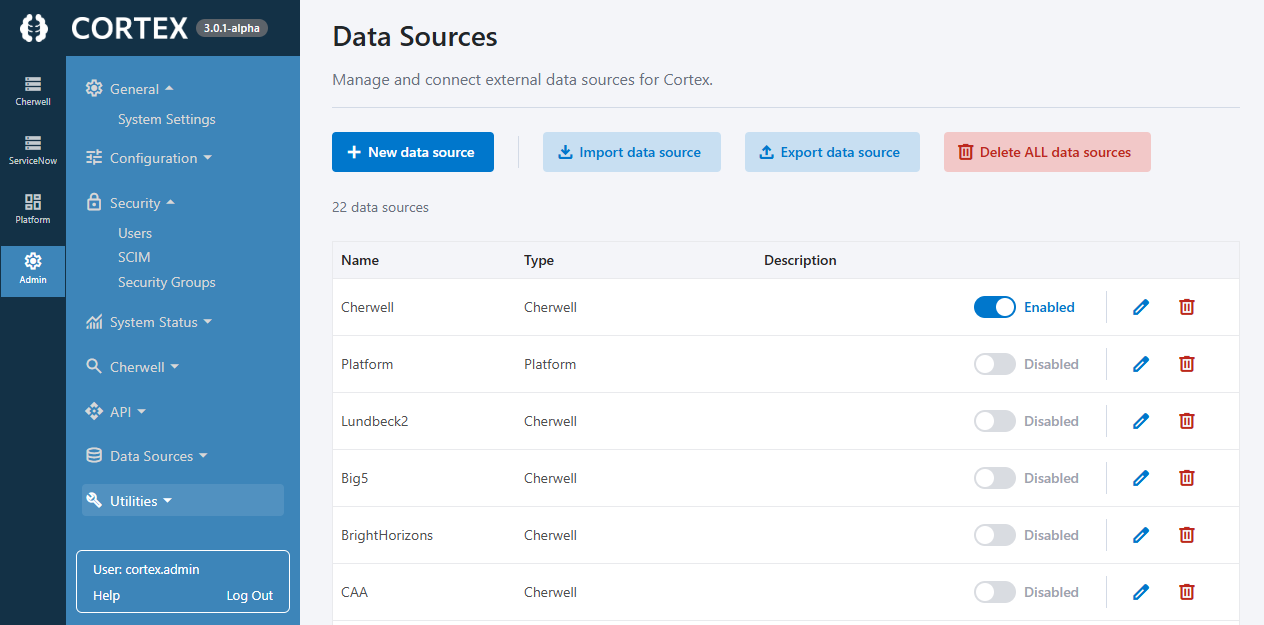Open System Settings page
This screenshot has height=625, width=1264.
167,119
